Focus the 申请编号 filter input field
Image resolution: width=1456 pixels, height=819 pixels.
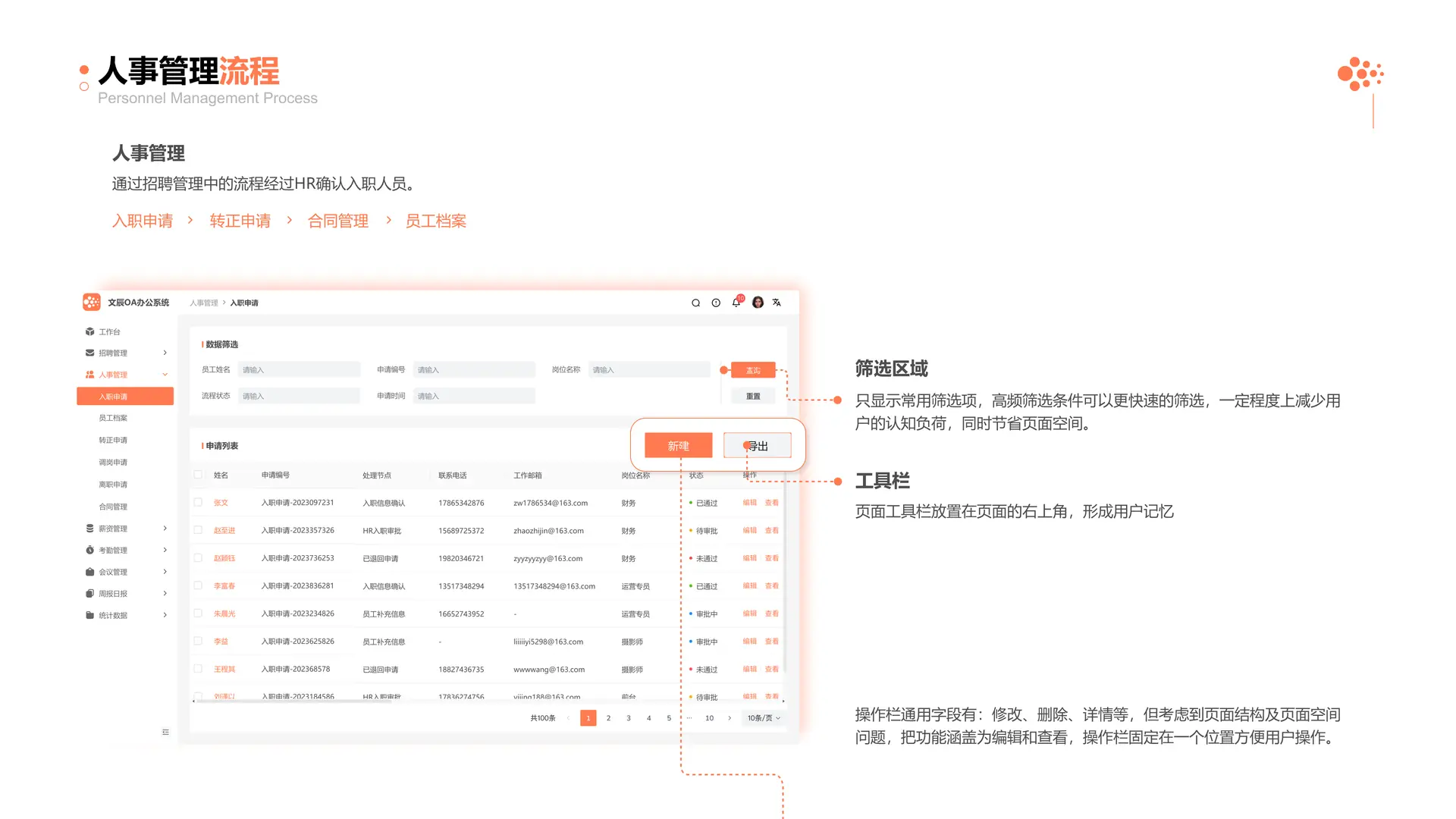(474, 370)
